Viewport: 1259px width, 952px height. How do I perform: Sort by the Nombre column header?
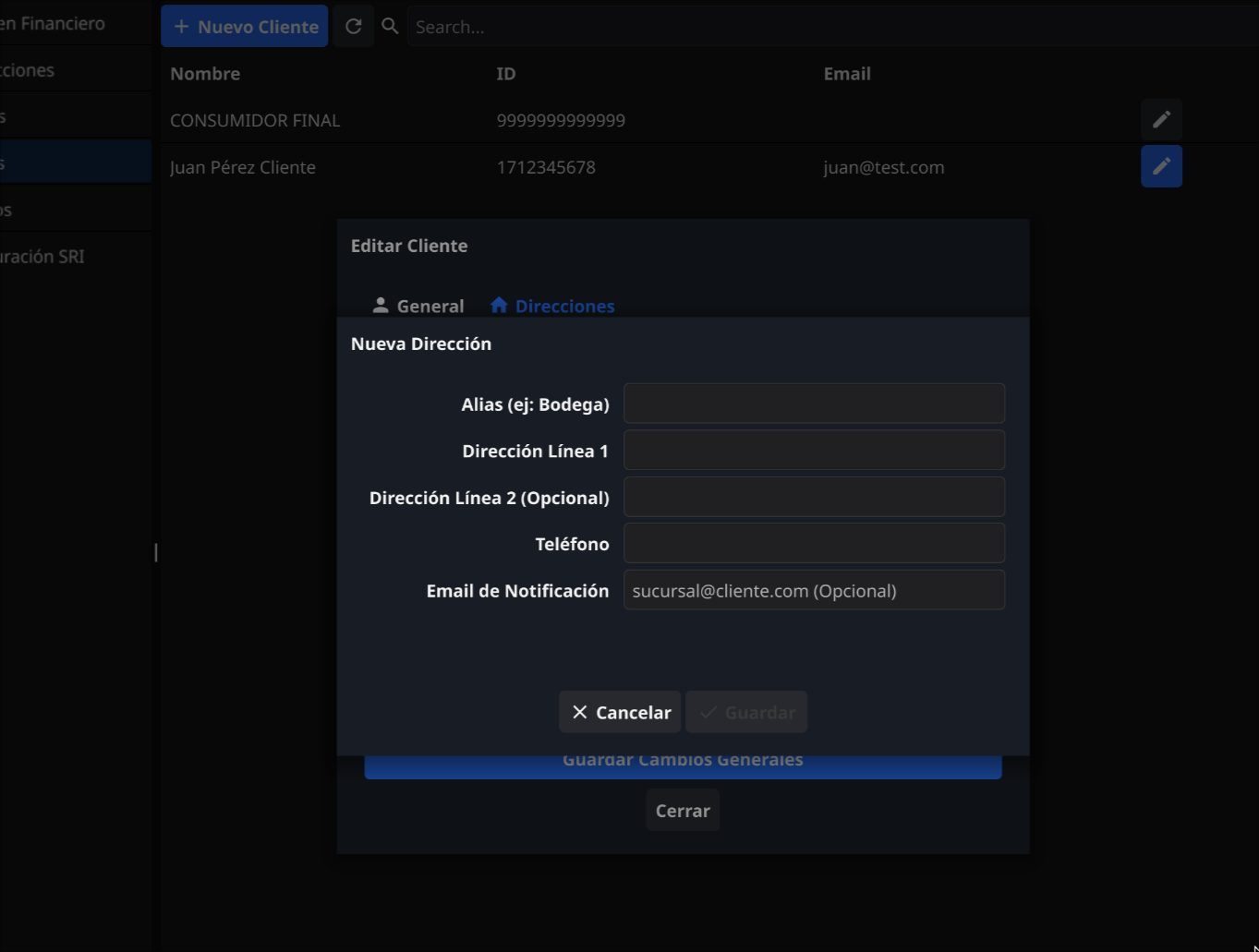tap(205, 74)
